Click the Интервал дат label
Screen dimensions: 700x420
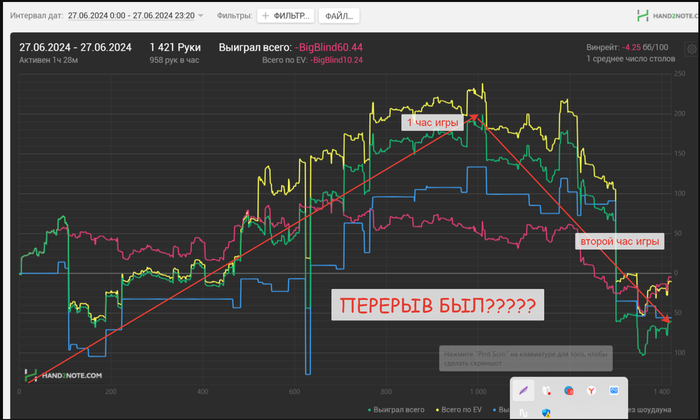36,16
